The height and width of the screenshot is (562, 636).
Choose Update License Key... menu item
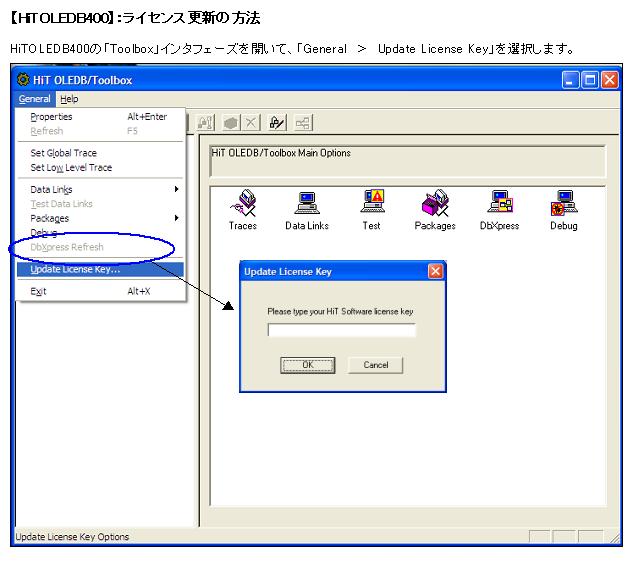(100, 269)
